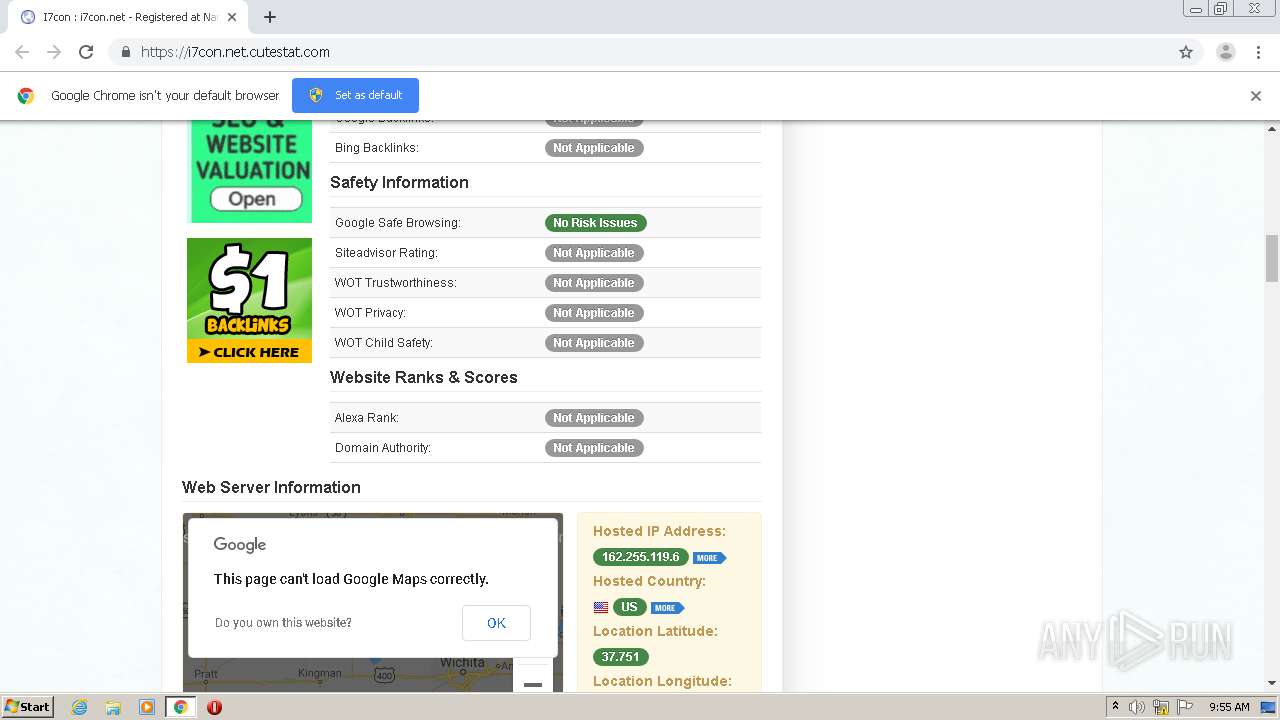Click Website Ranks & Scores heading

point(424,377)
